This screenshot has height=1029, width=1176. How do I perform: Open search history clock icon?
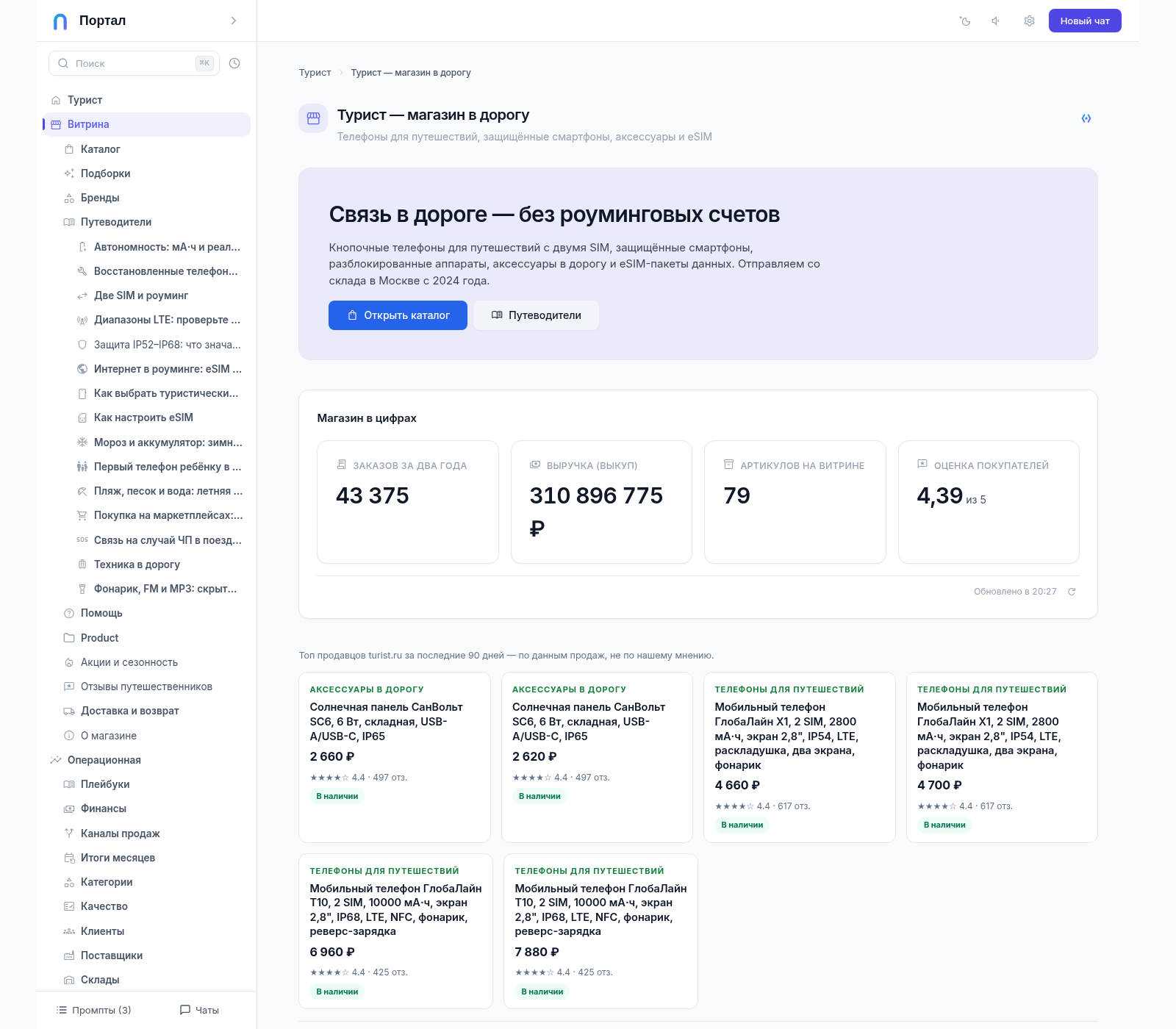[234, 63]
